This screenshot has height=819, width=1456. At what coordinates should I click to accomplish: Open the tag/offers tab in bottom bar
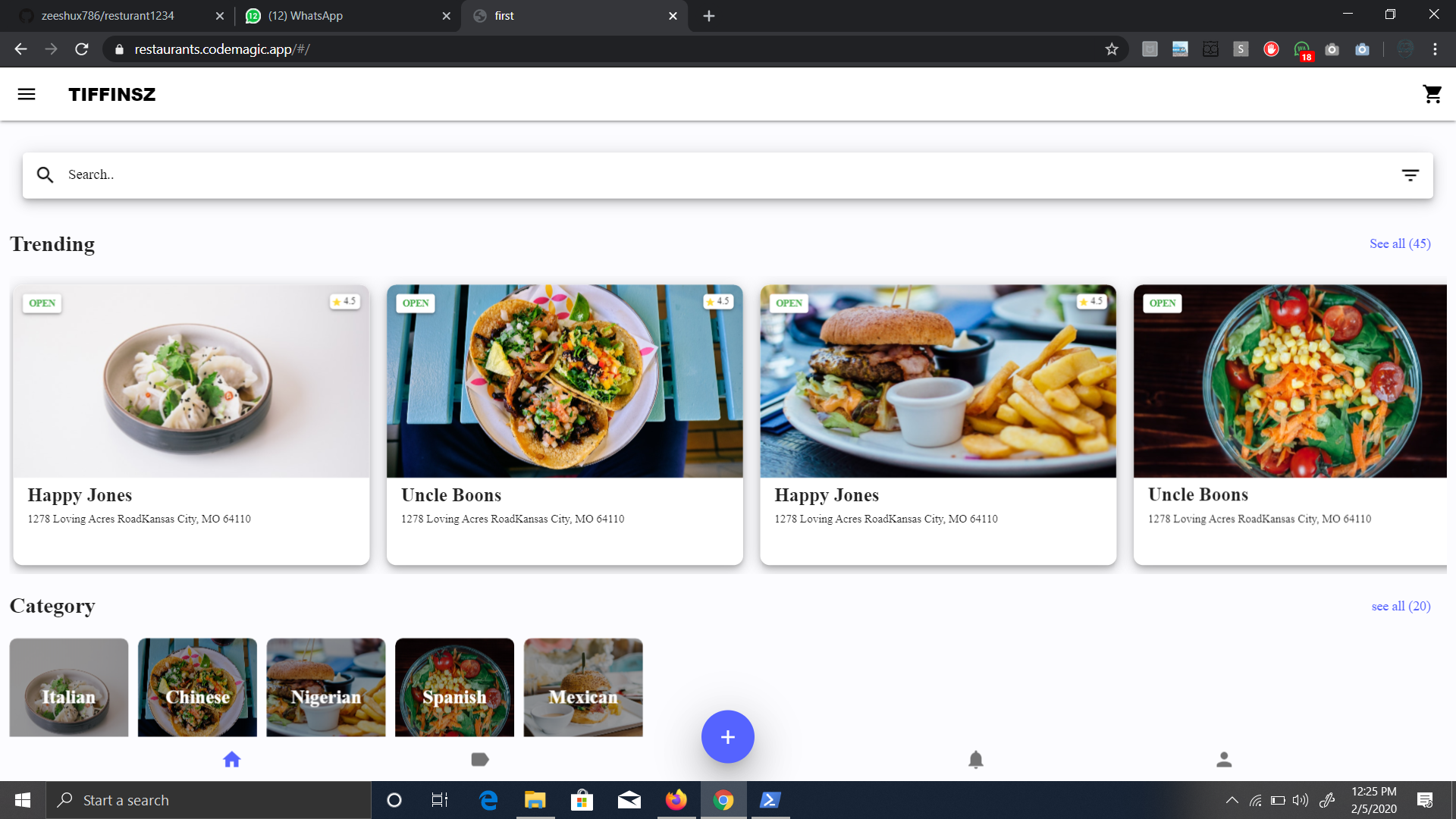click(x=480, y=759)
